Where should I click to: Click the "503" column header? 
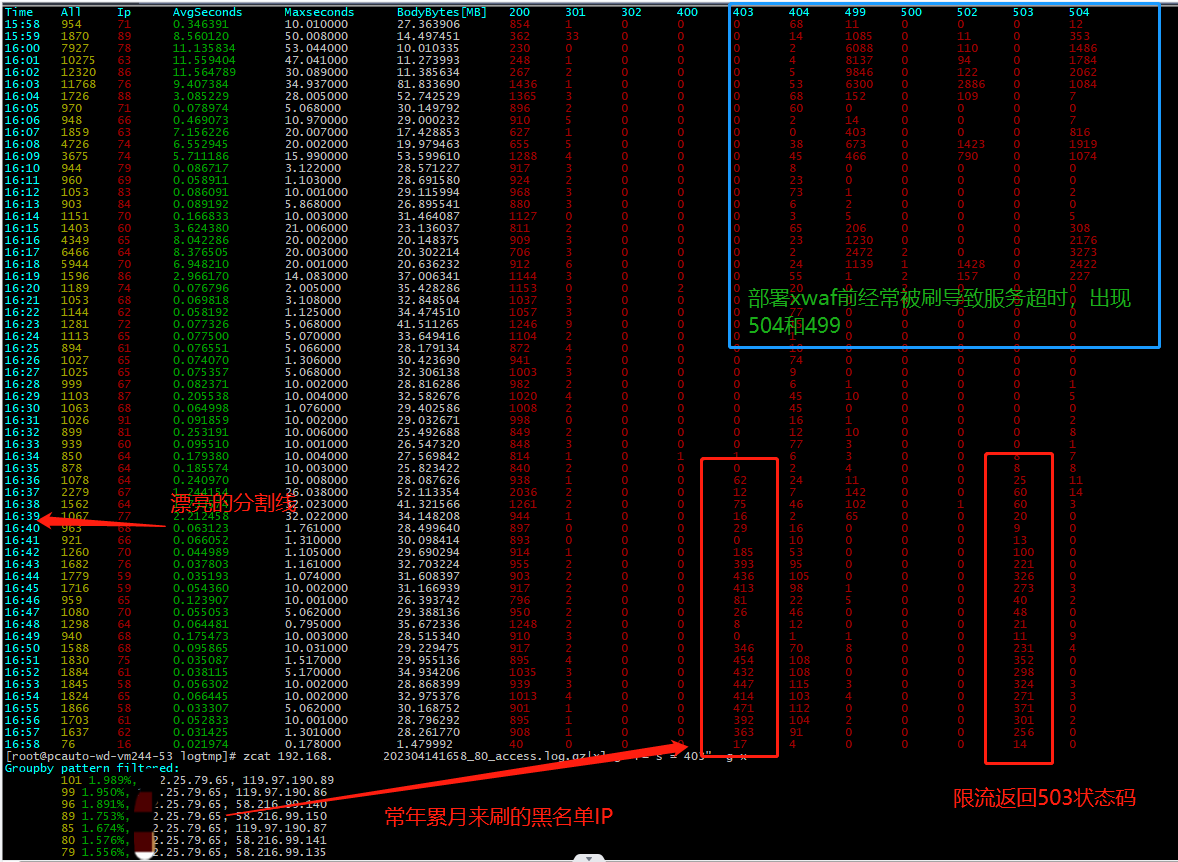coord(1023,12)
